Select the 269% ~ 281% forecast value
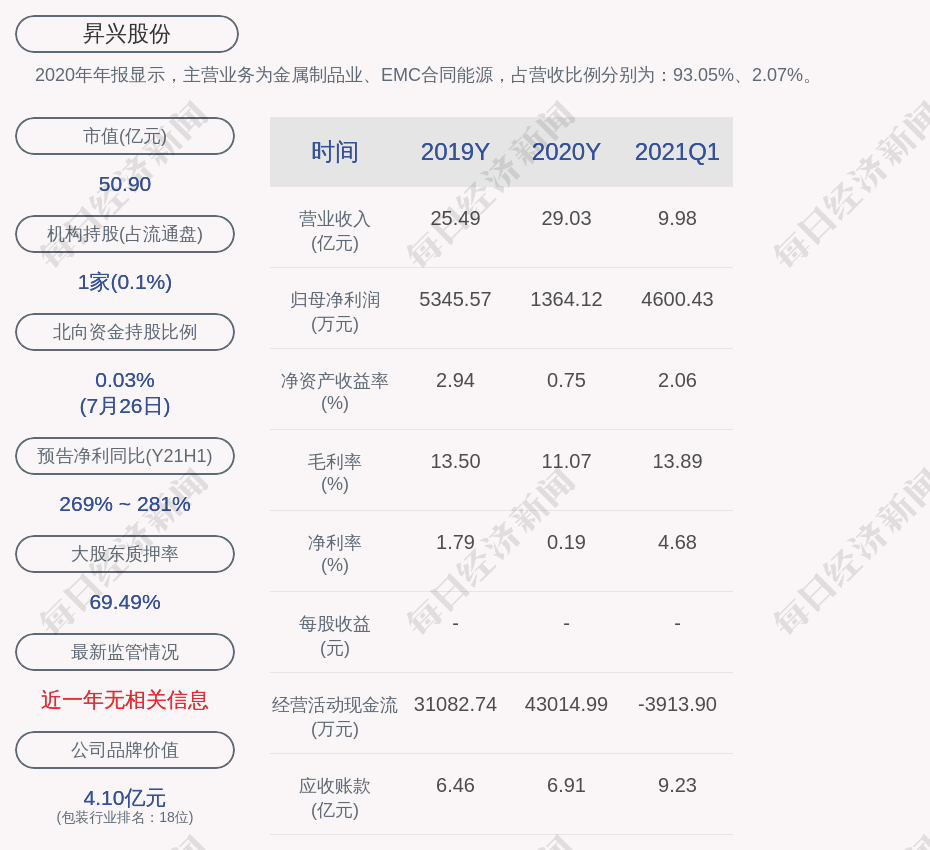Image resolution: width=930 pixels, height=850 pixels. (125, 504)
